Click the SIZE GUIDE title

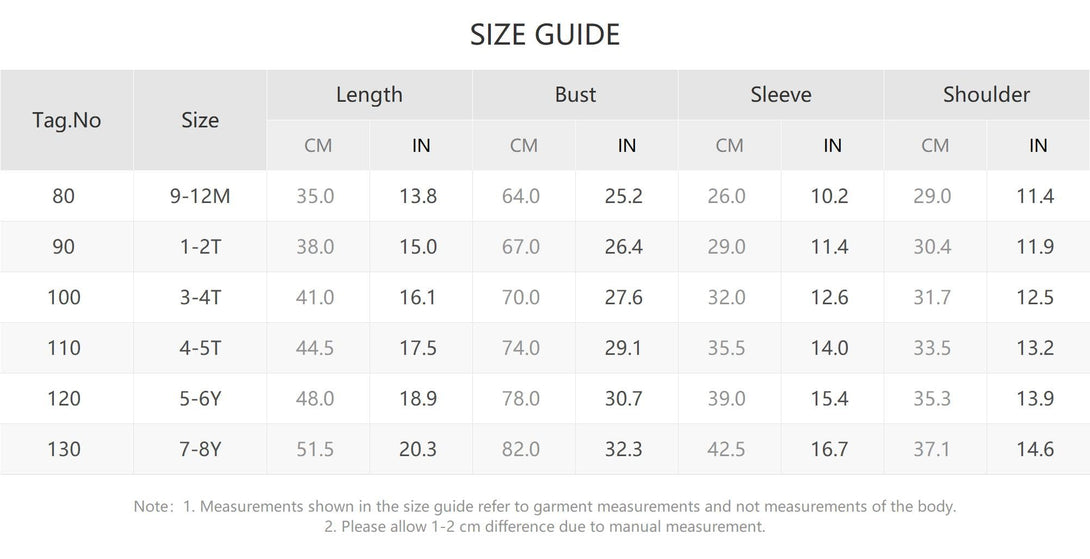[545, 35]
